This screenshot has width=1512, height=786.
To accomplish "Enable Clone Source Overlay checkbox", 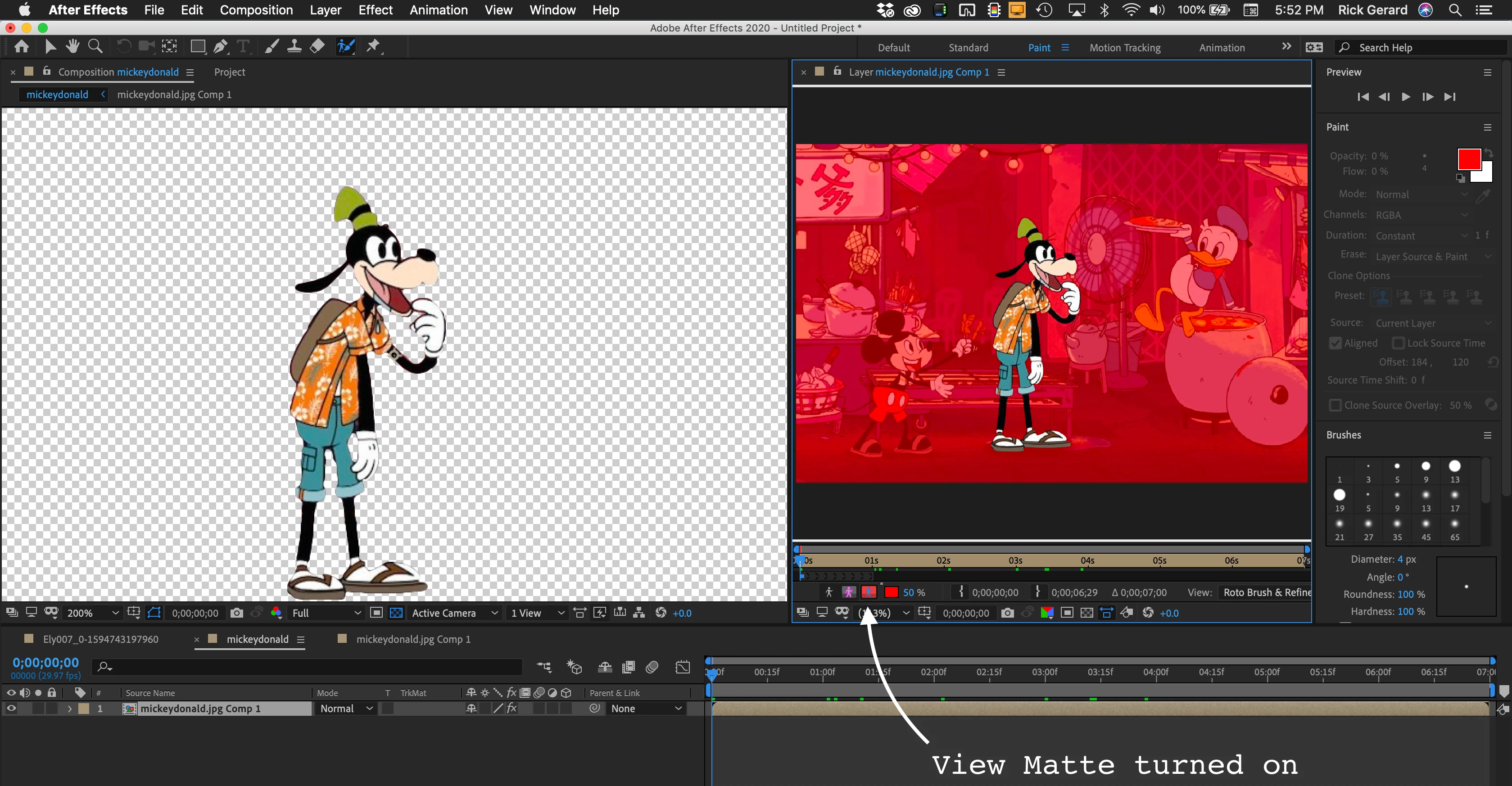I will coord(1335,405).
